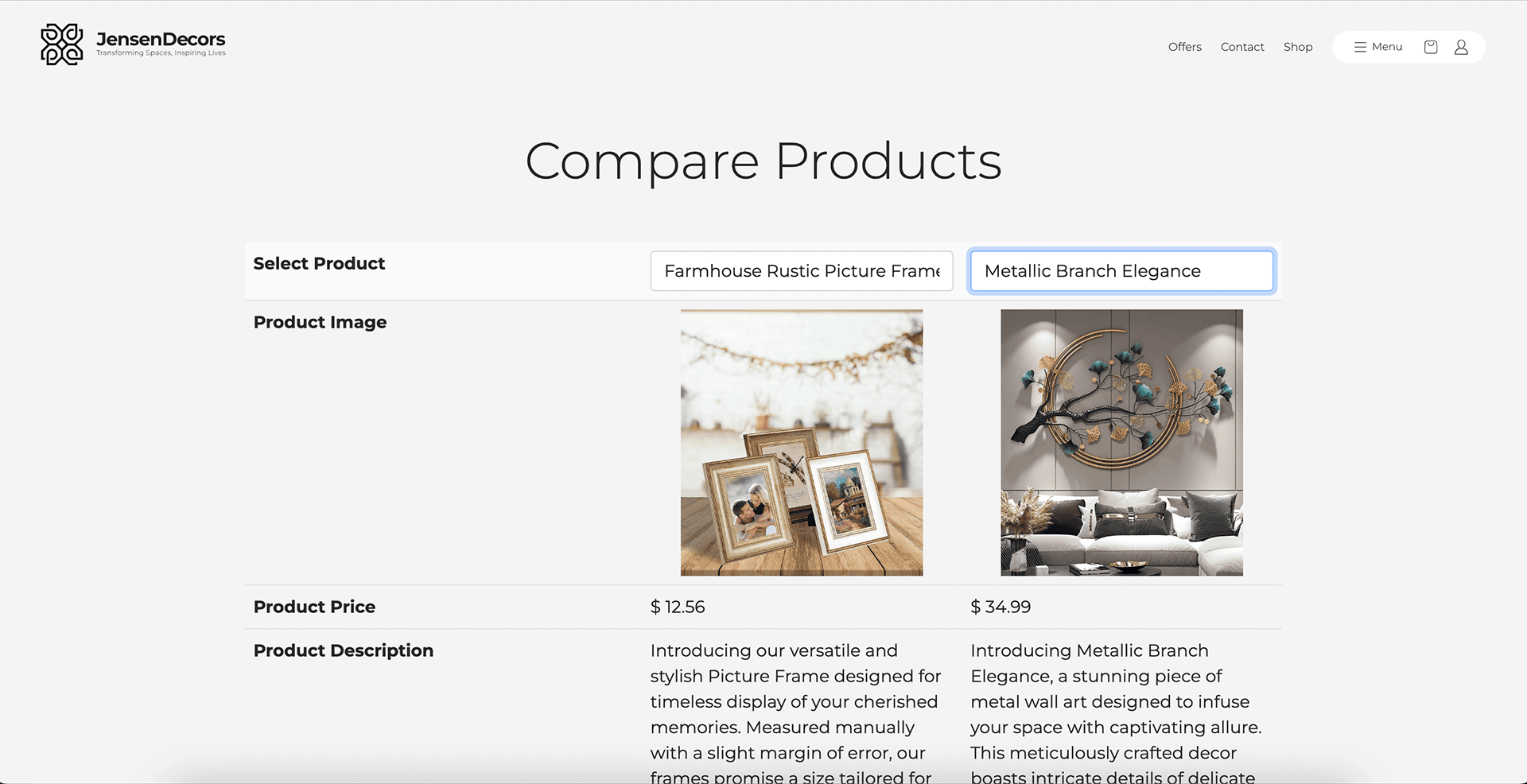The image size is (1527, 784).
Task: Click the JensenDecors logo emblem
Action: pyautogui.click(x=62, y=45)
